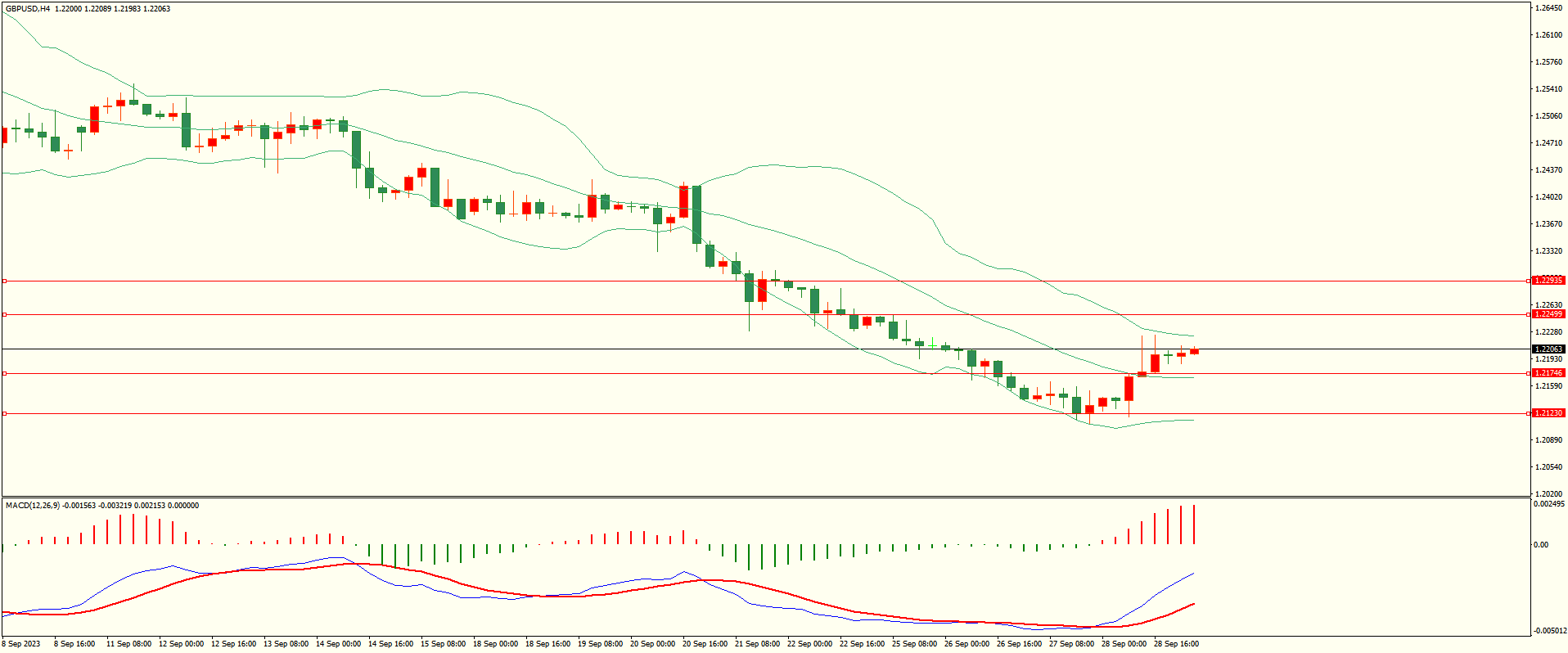Click the 25 Sep 08:00 time label
This screenshot has width=1568, height=653.
(914, 644)
